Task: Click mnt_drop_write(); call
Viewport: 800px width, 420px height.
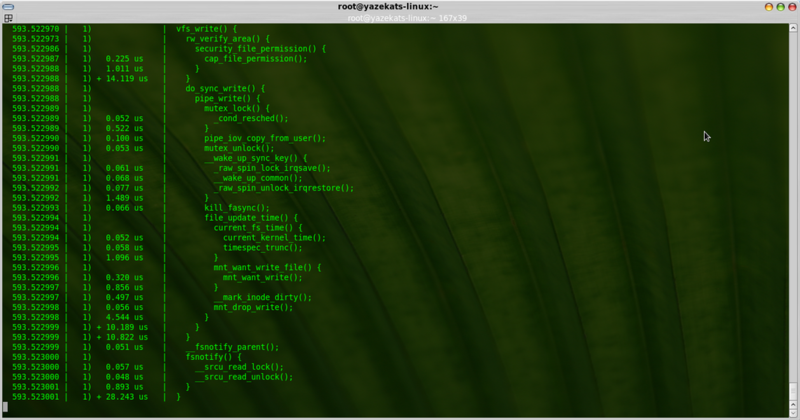Action: pyautogui.click(x=254, y=308)
